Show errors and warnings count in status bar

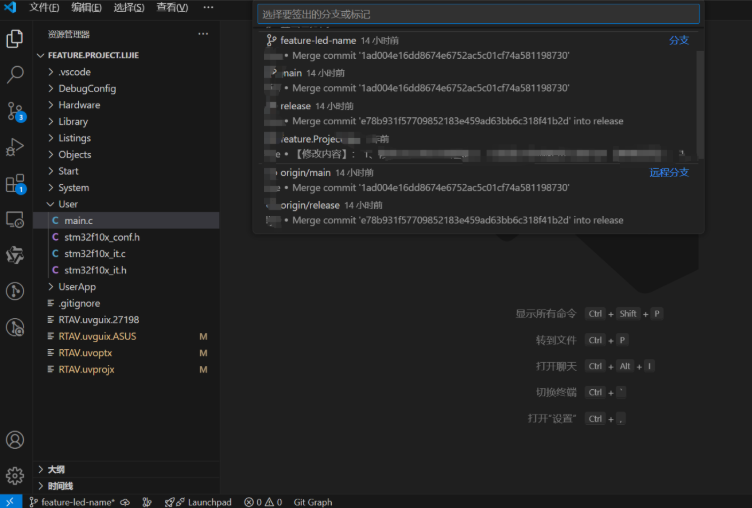263,502
